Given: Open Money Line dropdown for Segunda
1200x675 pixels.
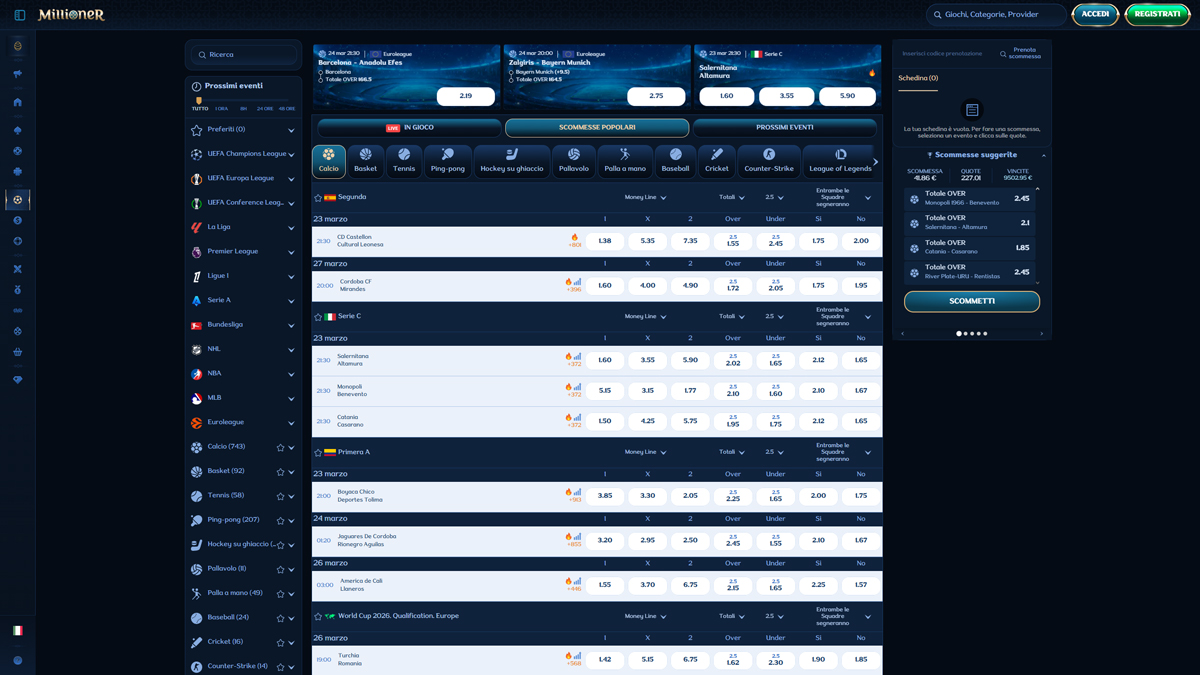Looking at the screenshot, I should (645, 198).
